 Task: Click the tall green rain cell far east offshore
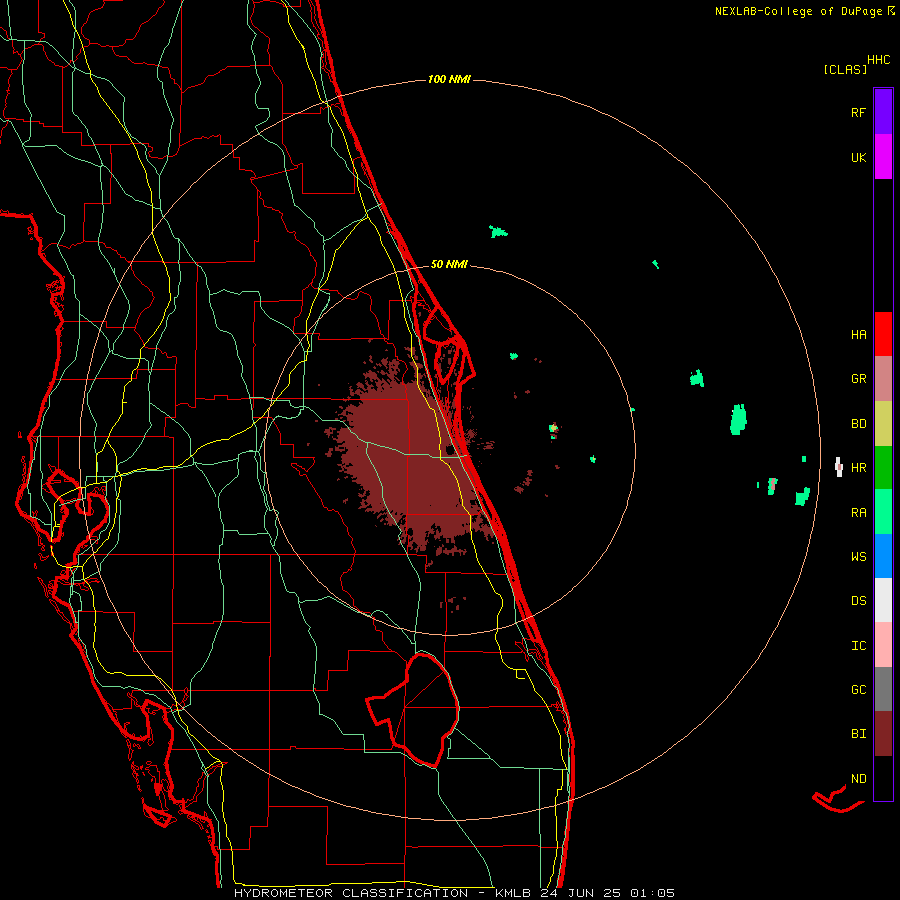[738, 419]
